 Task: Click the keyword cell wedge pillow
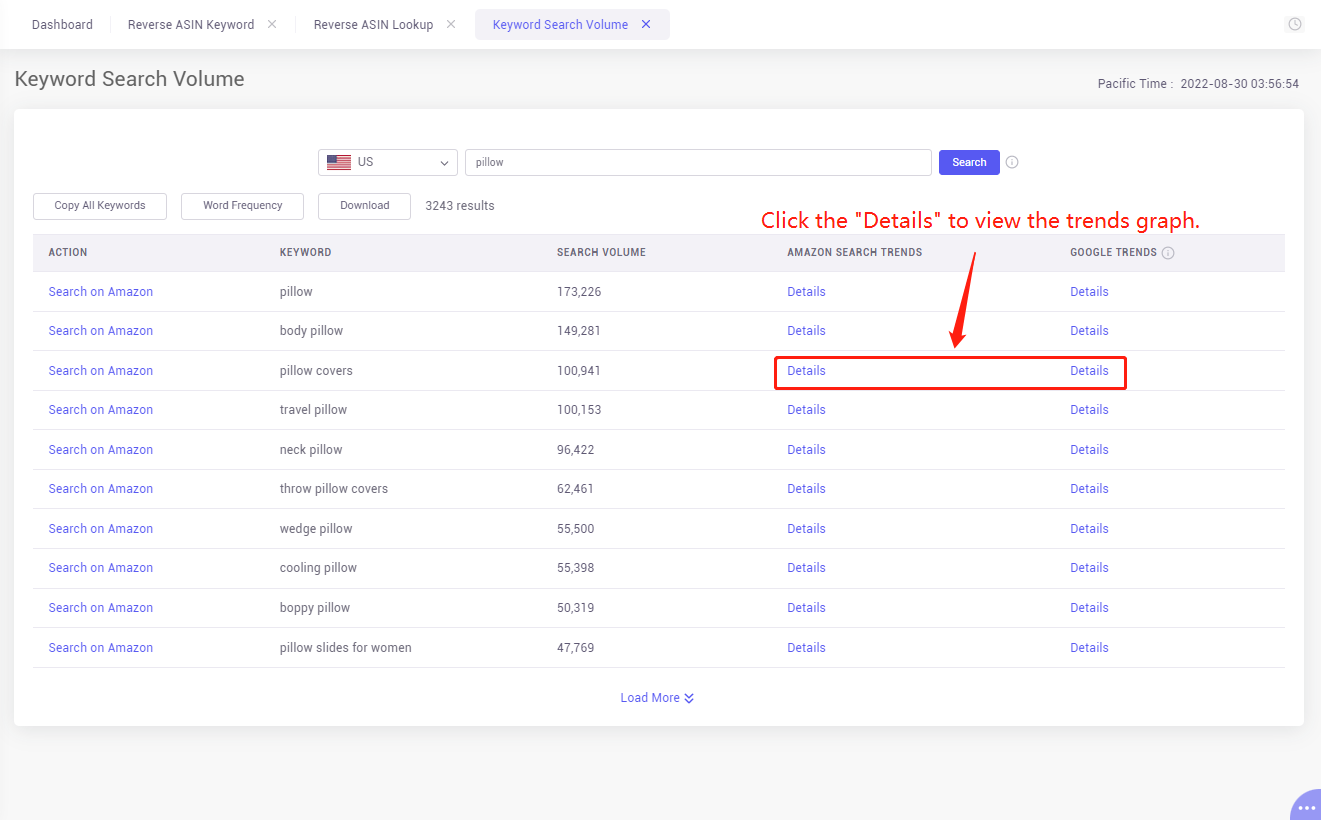pyautogui.click(x=316, y=529)
